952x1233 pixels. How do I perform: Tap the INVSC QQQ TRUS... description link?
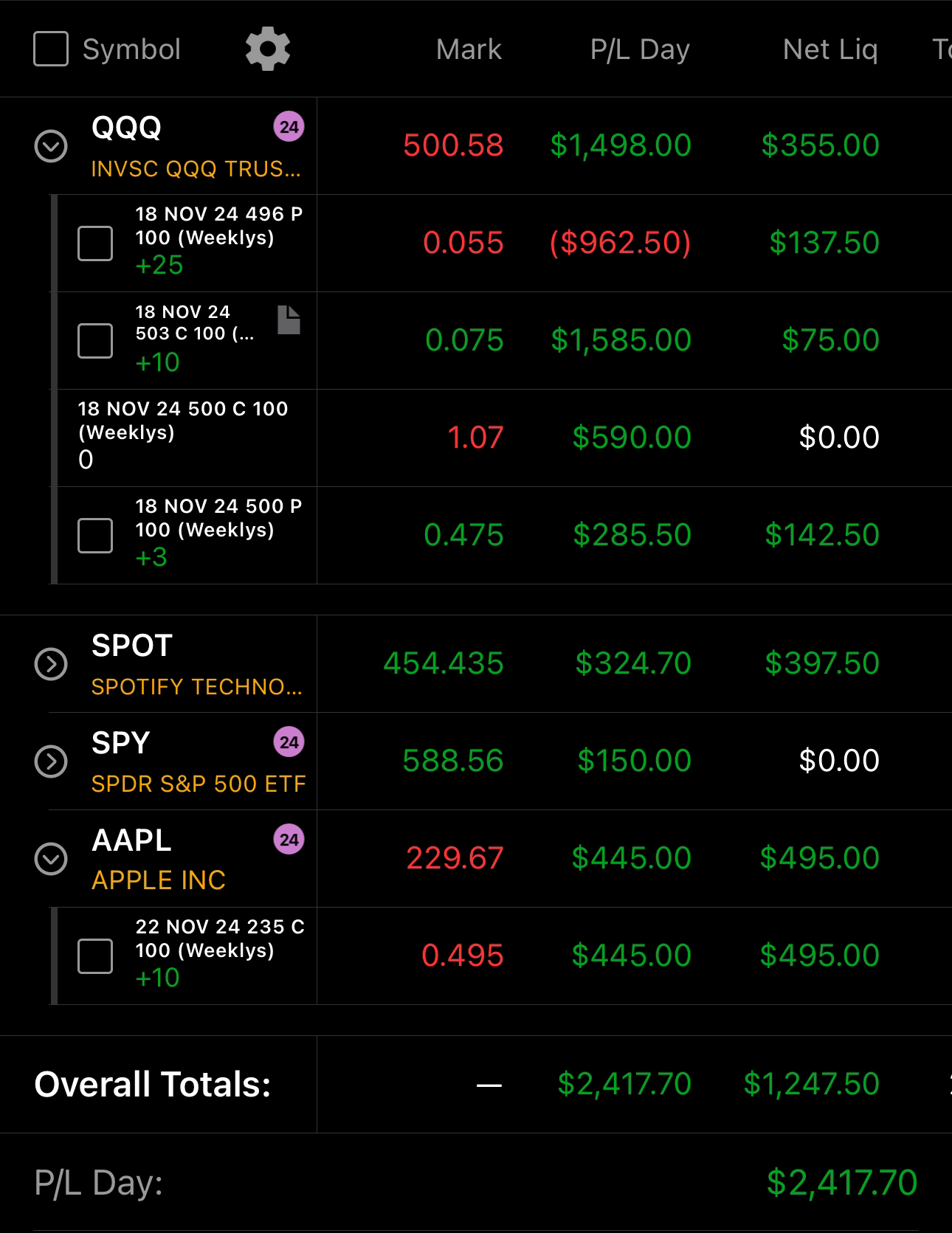(x=196, y=169)
